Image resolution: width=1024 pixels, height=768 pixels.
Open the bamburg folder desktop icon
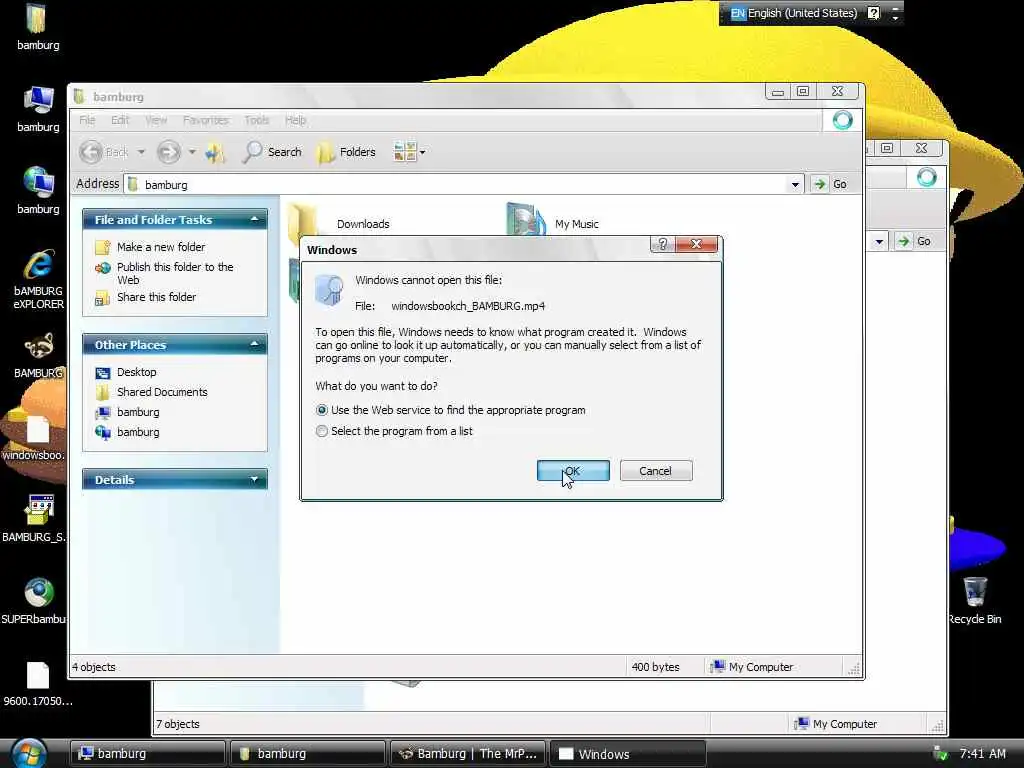(x=37, y=27)
